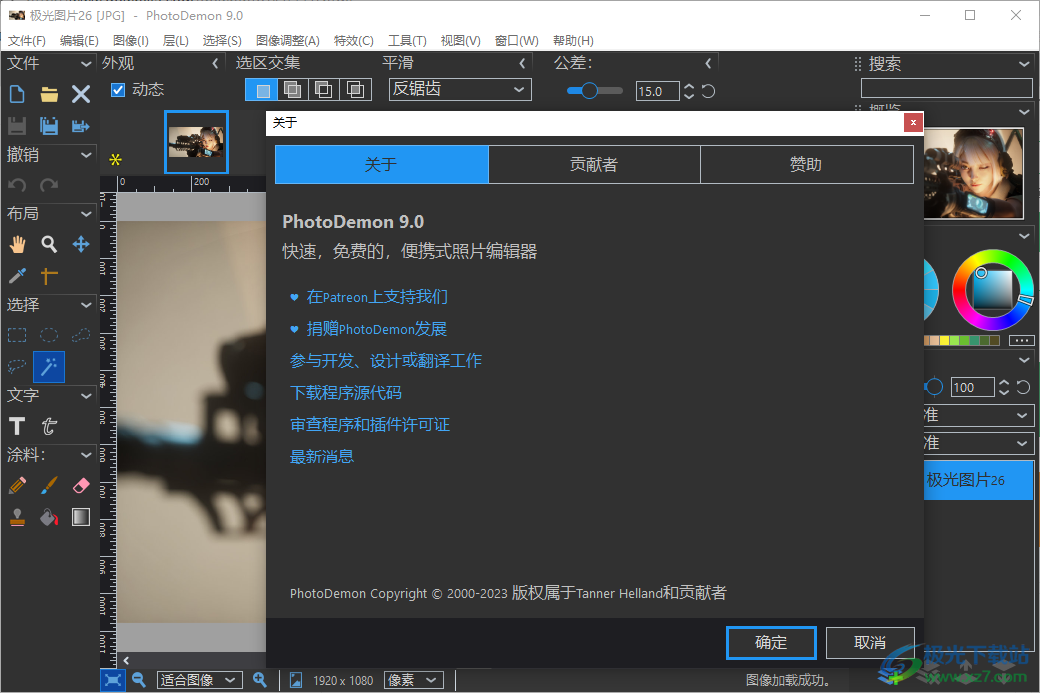The image size is (1040, 693).
Task: Open the 反锯齿 smoothing dropdown
Action: 460,90
